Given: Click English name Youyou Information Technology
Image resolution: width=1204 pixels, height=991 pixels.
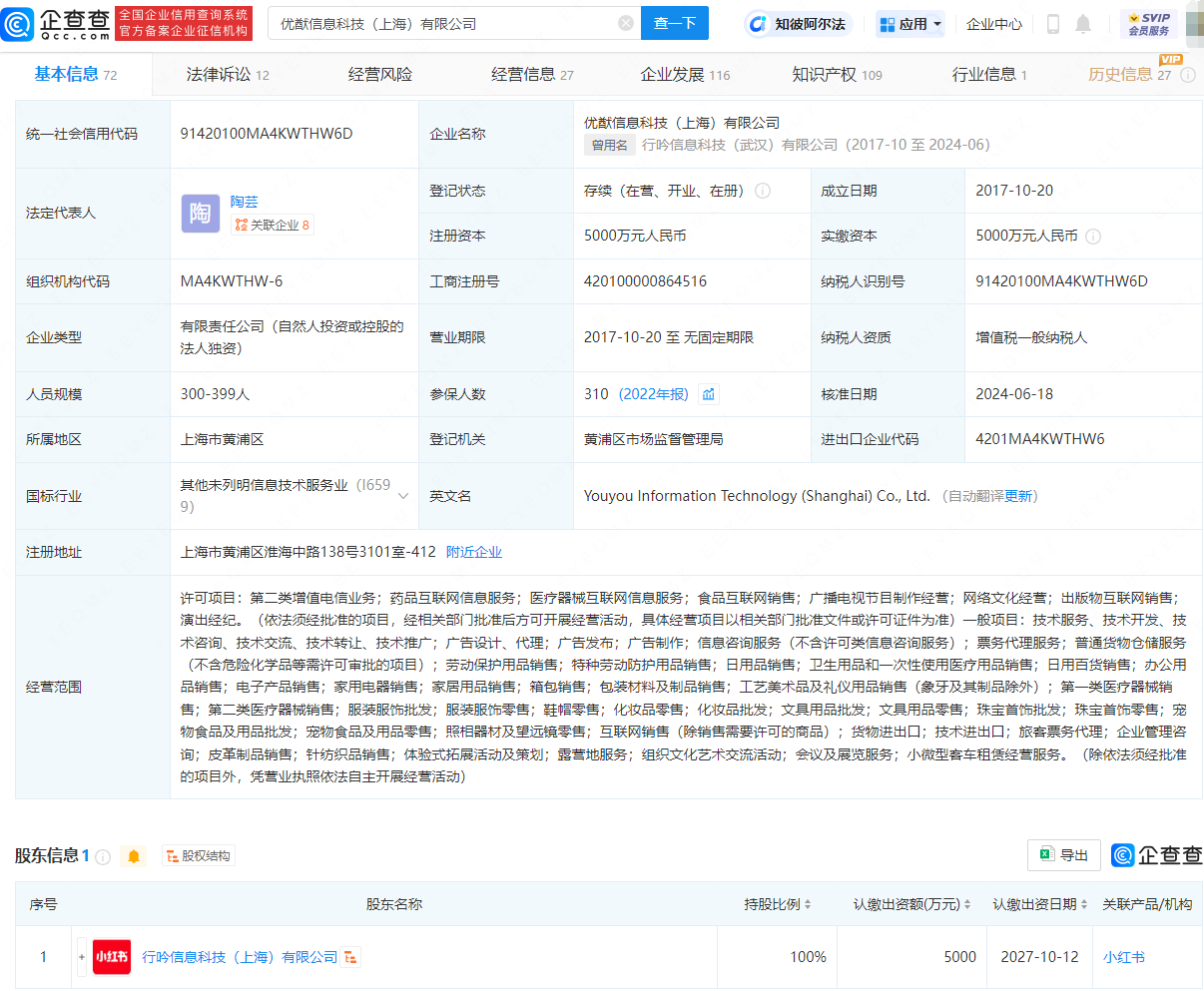Looking at the screenshot, I should pos(757,496).
